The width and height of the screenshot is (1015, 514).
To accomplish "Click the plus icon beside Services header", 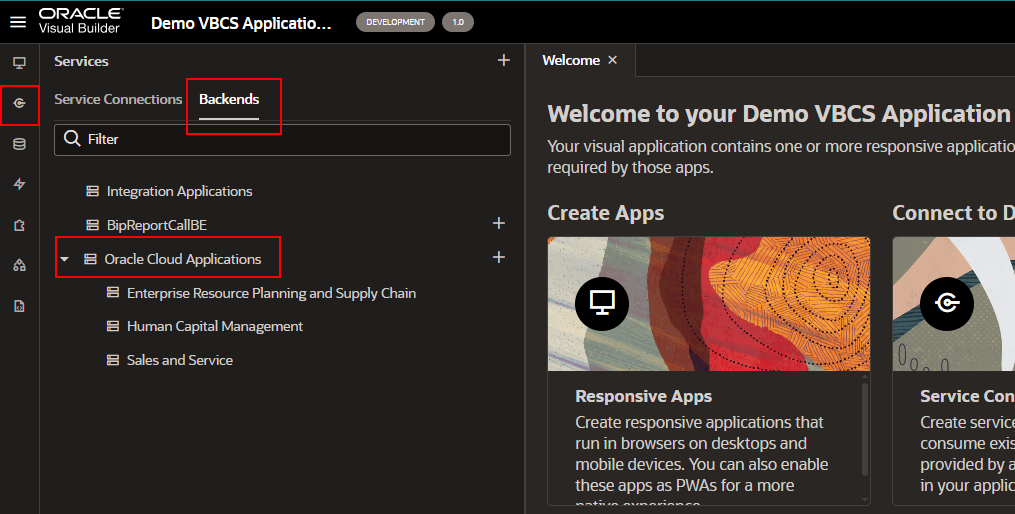I will click(x=504, y=60).
